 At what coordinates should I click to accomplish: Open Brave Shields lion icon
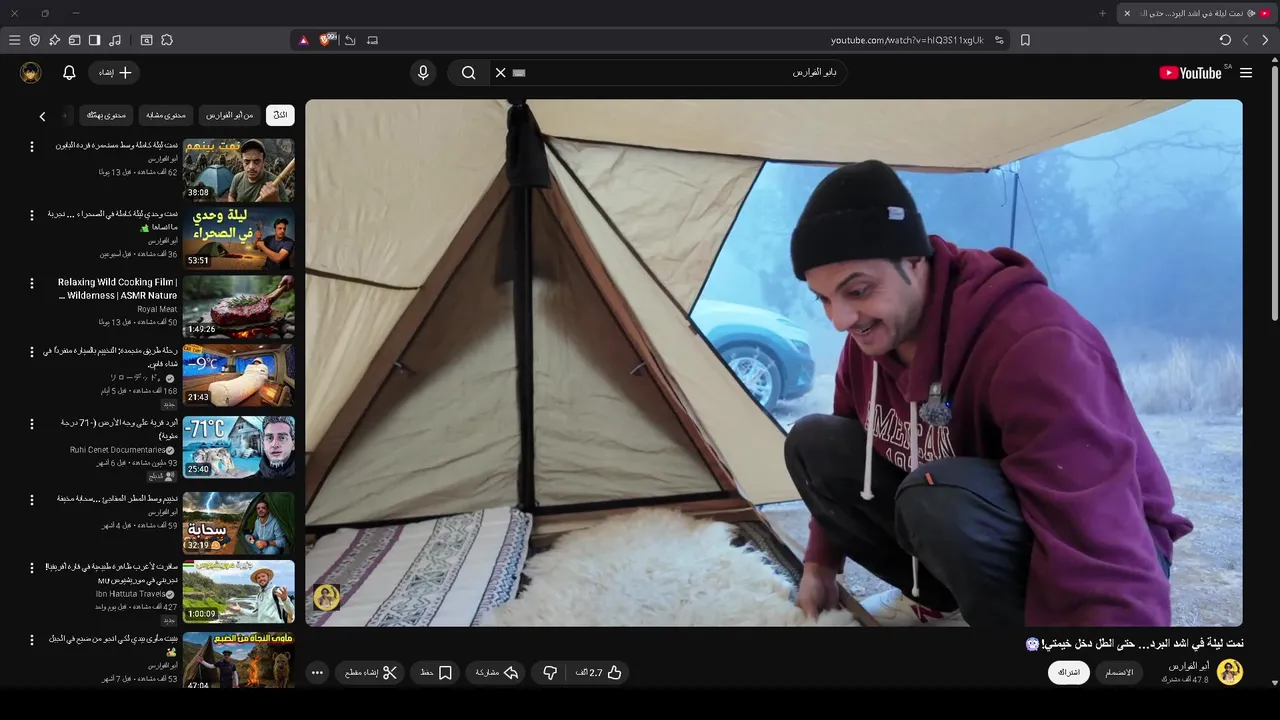325,40
